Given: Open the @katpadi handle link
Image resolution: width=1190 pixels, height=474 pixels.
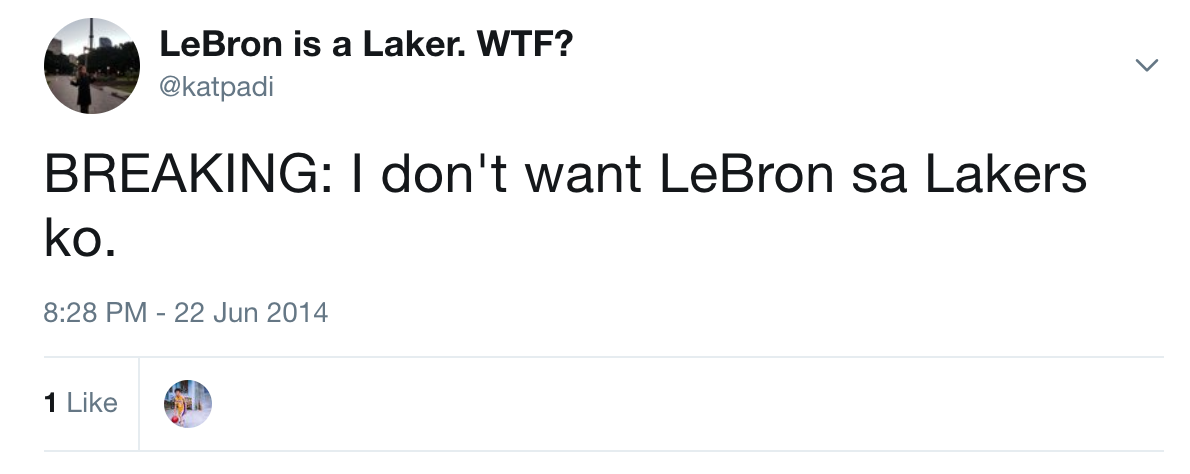Looking at the screenshot, I should point(216,88).
